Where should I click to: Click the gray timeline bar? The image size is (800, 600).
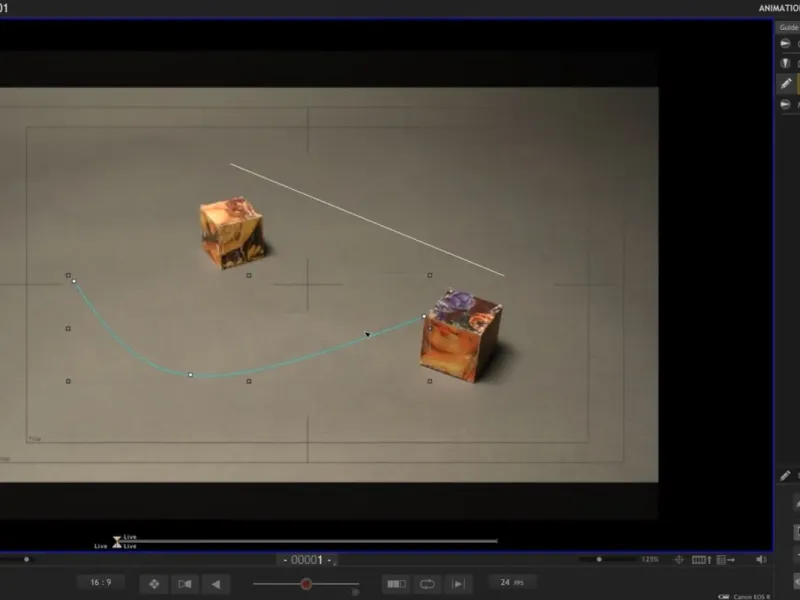point(309,541)
